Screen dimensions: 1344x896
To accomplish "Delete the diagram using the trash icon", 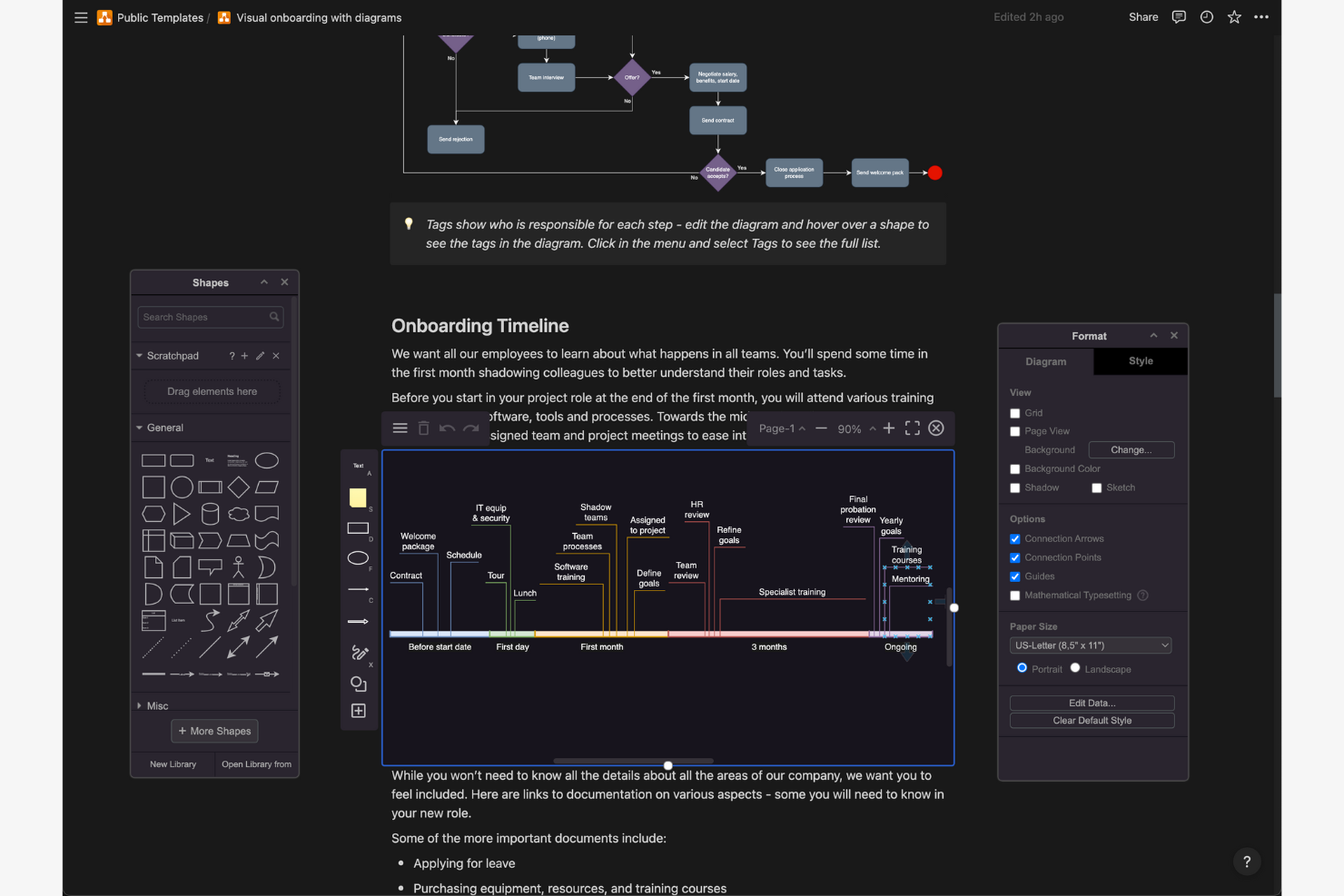I will (x=423, y=428).
